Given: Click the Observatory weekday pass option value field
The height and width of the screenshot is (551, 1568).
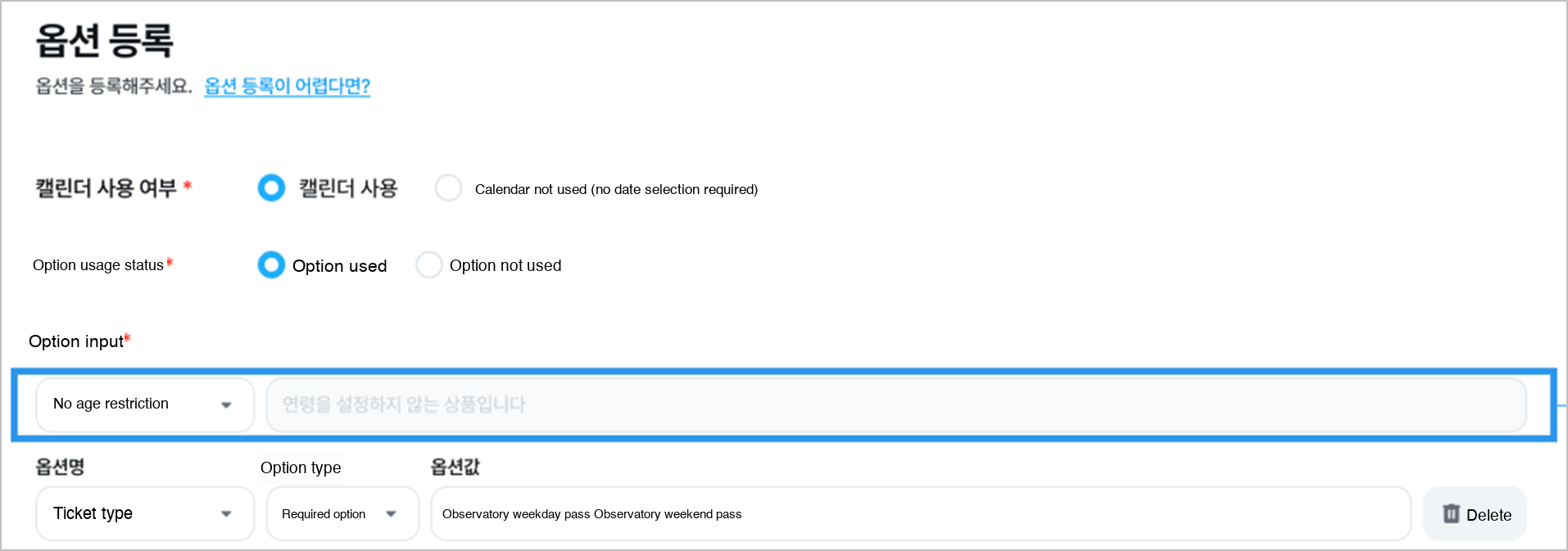Looking at the screenshot, I should point(921,513).
